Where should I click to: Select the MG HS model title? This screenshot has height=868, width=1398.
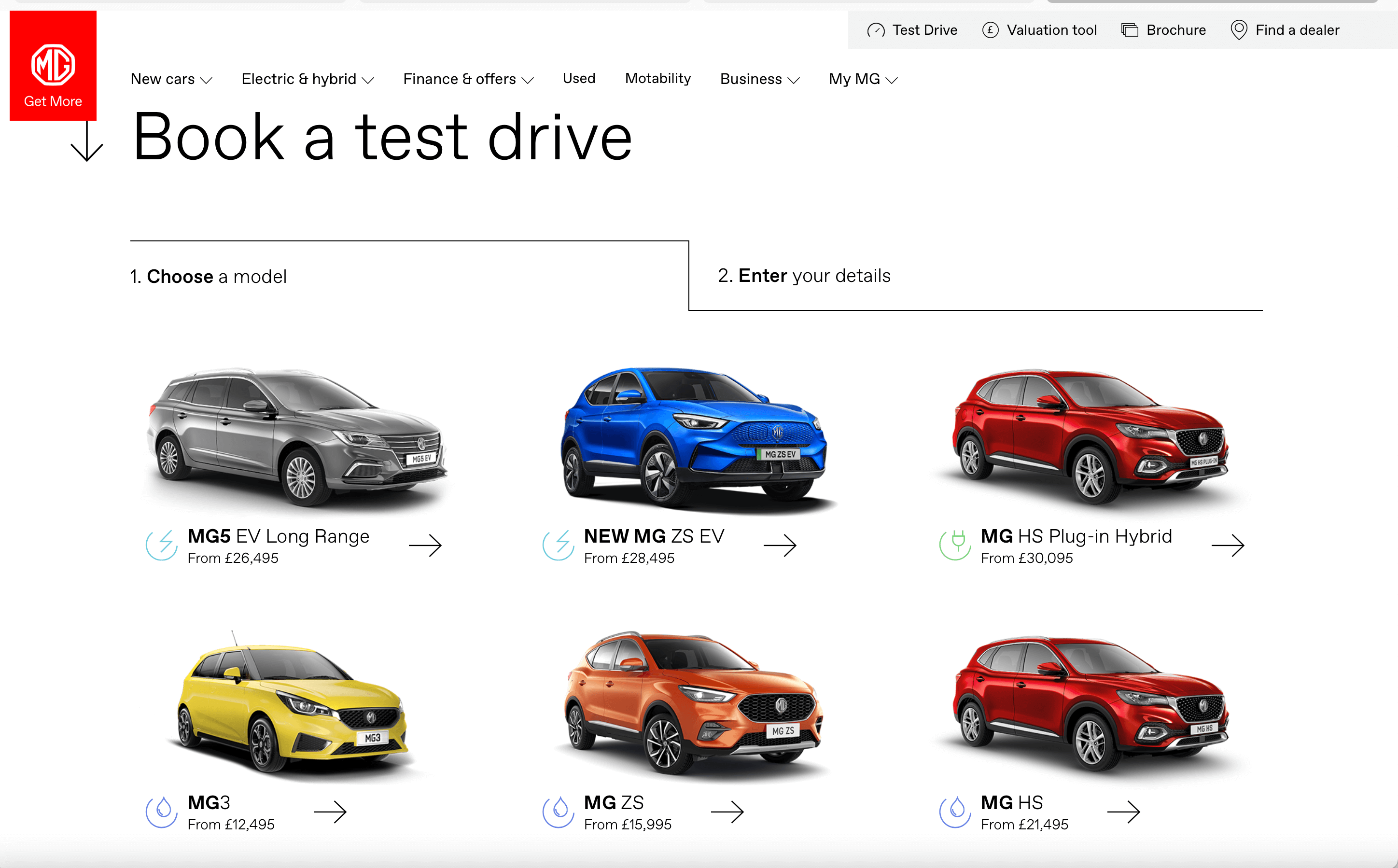coord(1011,802)
